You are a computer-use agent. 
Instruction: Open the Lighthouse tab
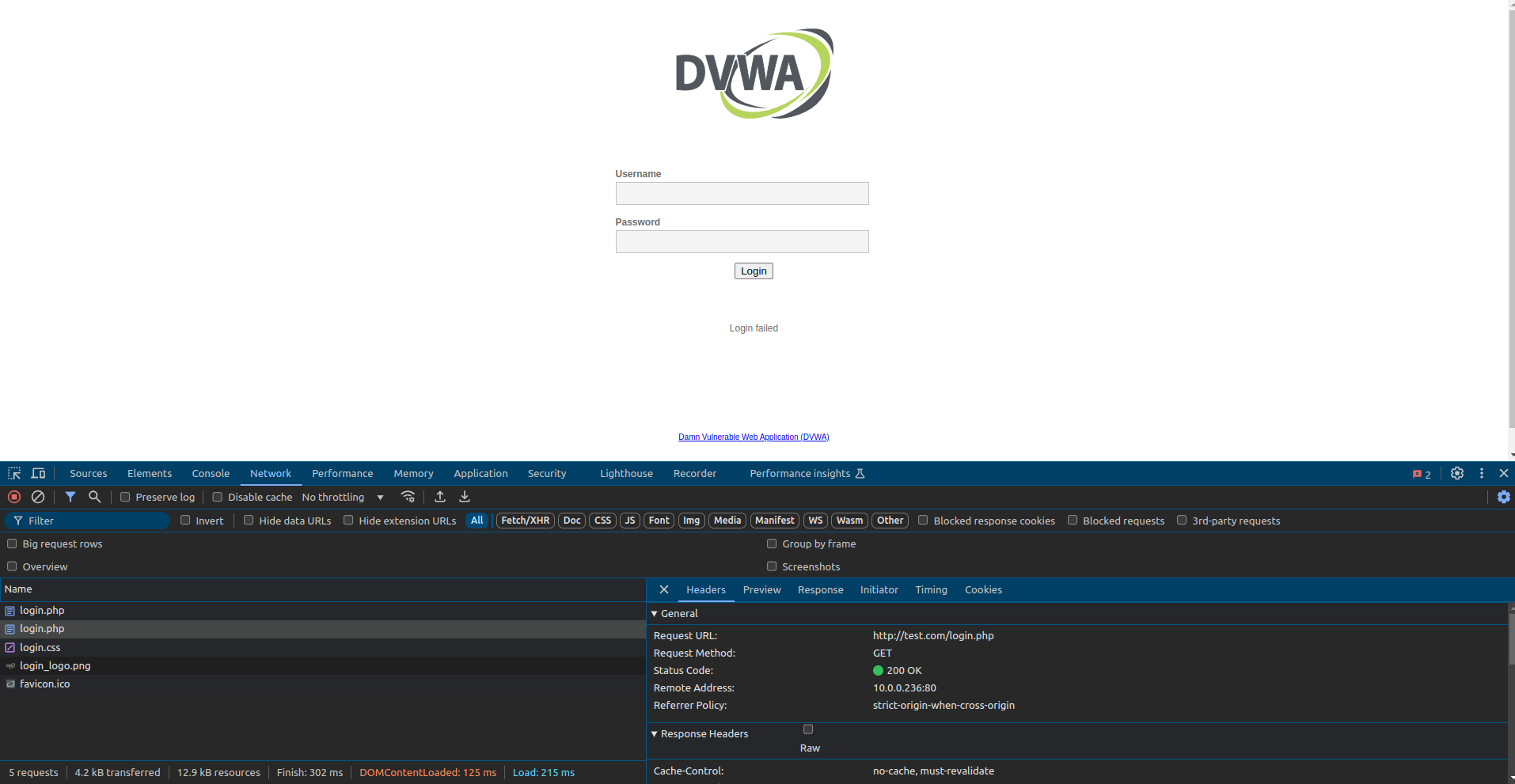[x=627, y=473]
